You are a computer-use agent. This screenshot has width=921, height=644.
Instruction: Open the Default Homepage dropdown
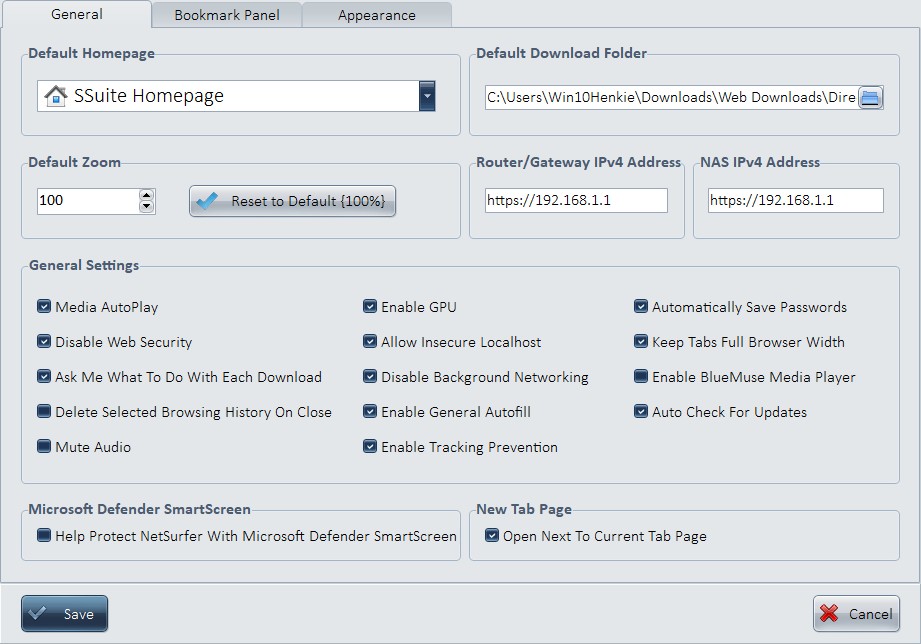point(427,96)
